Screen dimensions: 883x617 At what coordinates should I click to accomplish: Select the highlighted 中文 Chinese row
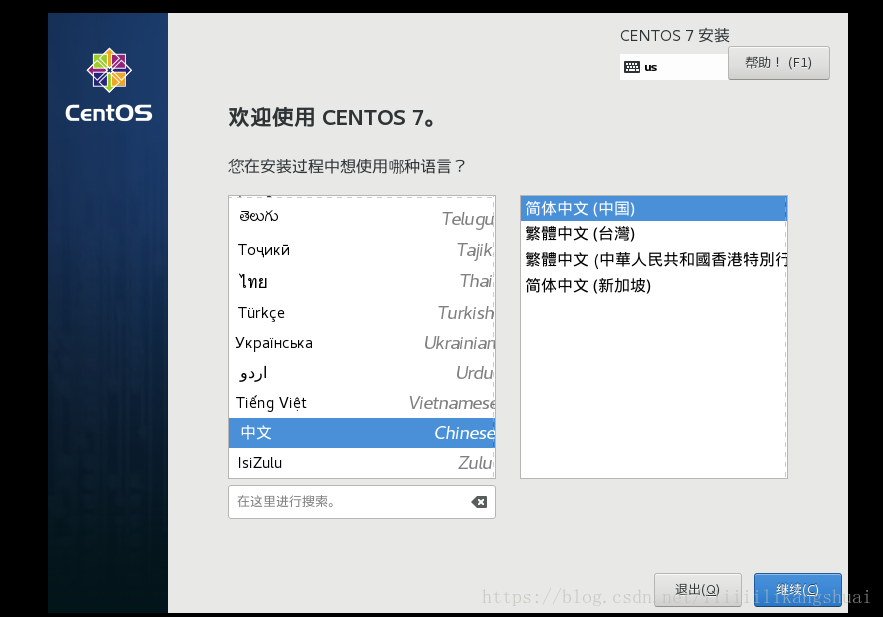pos(362,433)
